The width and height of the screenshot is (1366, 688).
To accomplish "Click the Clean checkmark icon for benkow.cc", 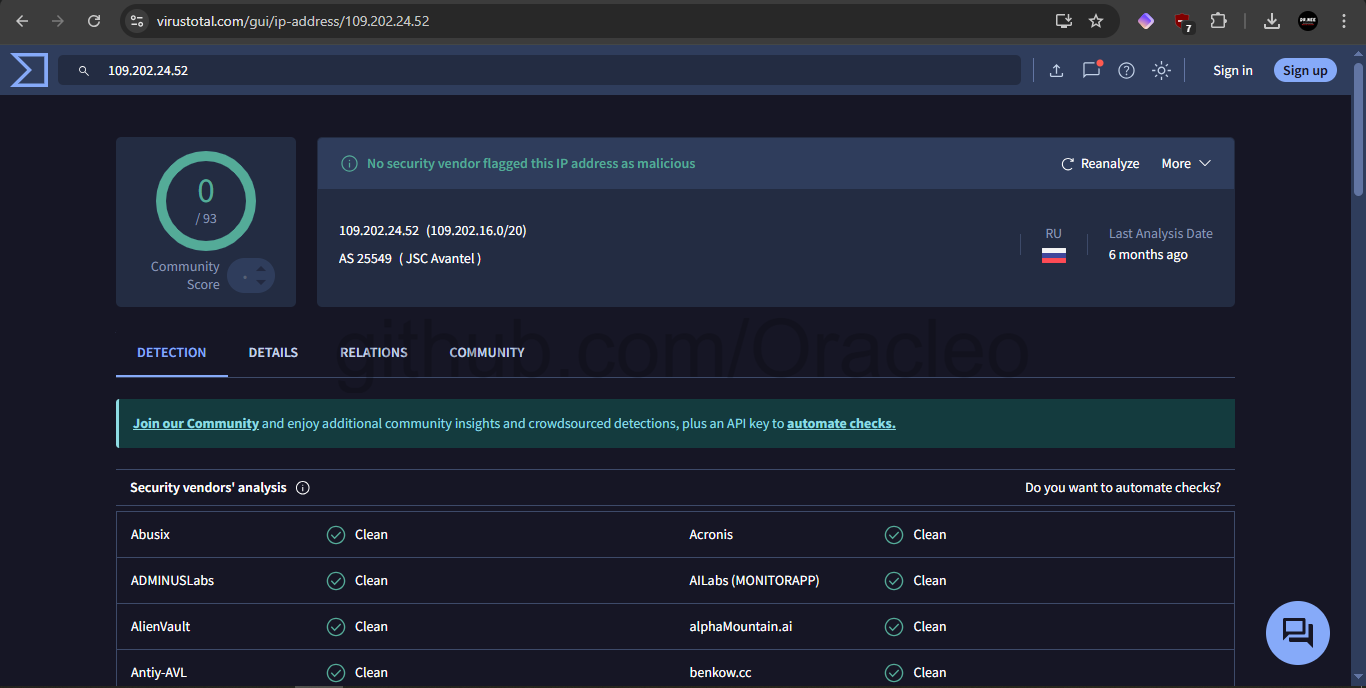I will coord(894,673).
